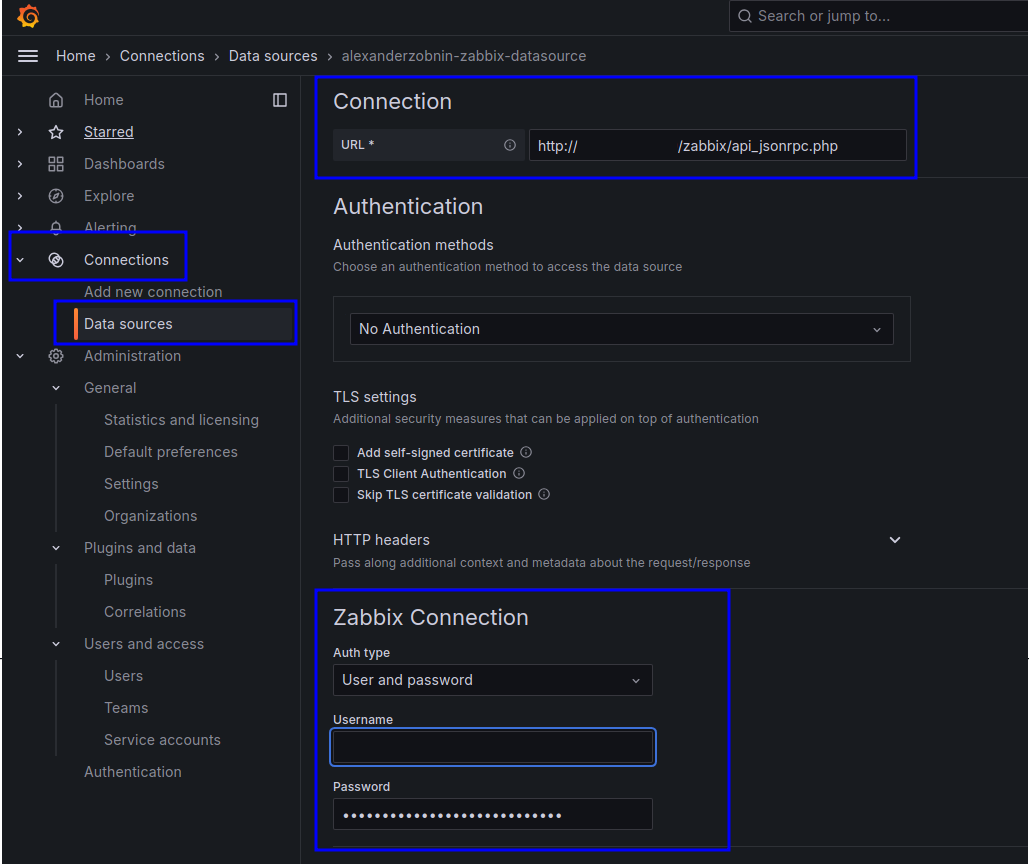Open Users and access section
Screen dimensions: 1030x867
point(144,644)
